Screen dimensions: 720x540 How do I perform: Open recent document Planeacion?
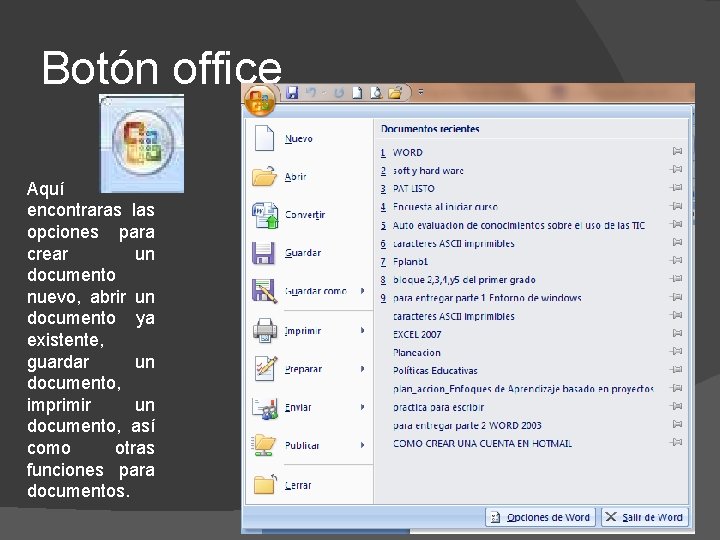(416, 353)
